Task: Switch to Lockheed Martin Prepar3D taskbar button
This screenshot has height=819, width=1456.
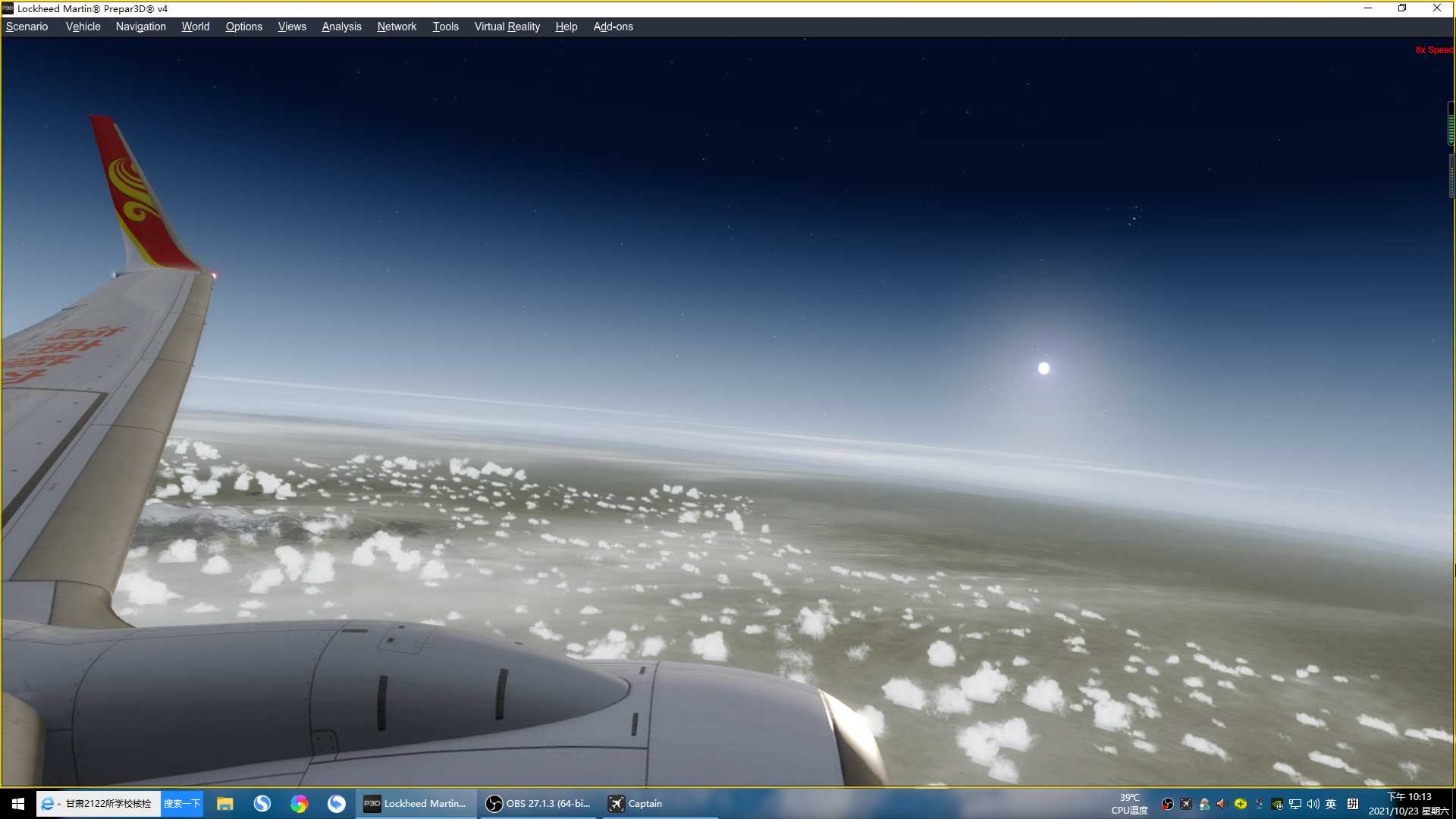Action: pyautogui.click(x=416, y=804)
